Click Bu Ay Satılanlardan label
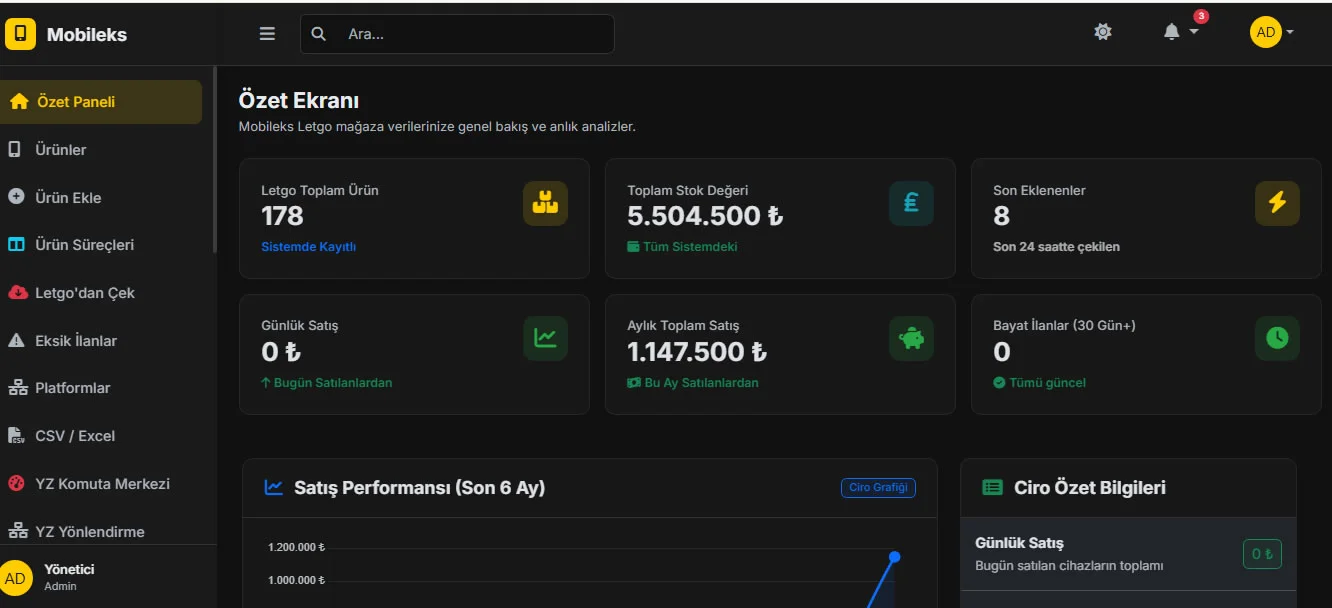The height and width of the screenshot is (608, 1332). point(701,383)
